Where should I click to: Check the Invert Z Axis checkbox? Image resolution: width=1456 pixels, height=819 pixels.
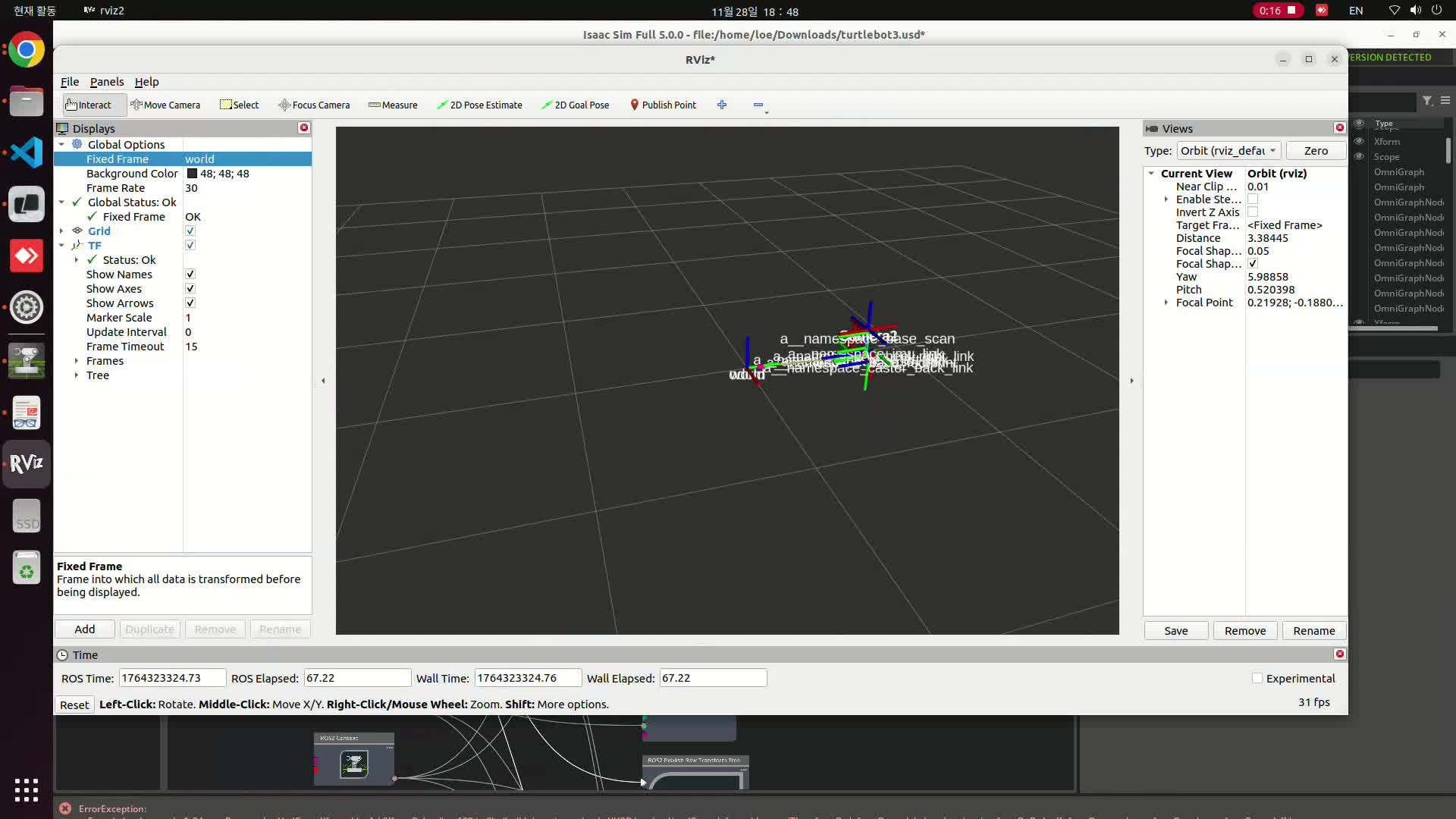point(1253,212)
